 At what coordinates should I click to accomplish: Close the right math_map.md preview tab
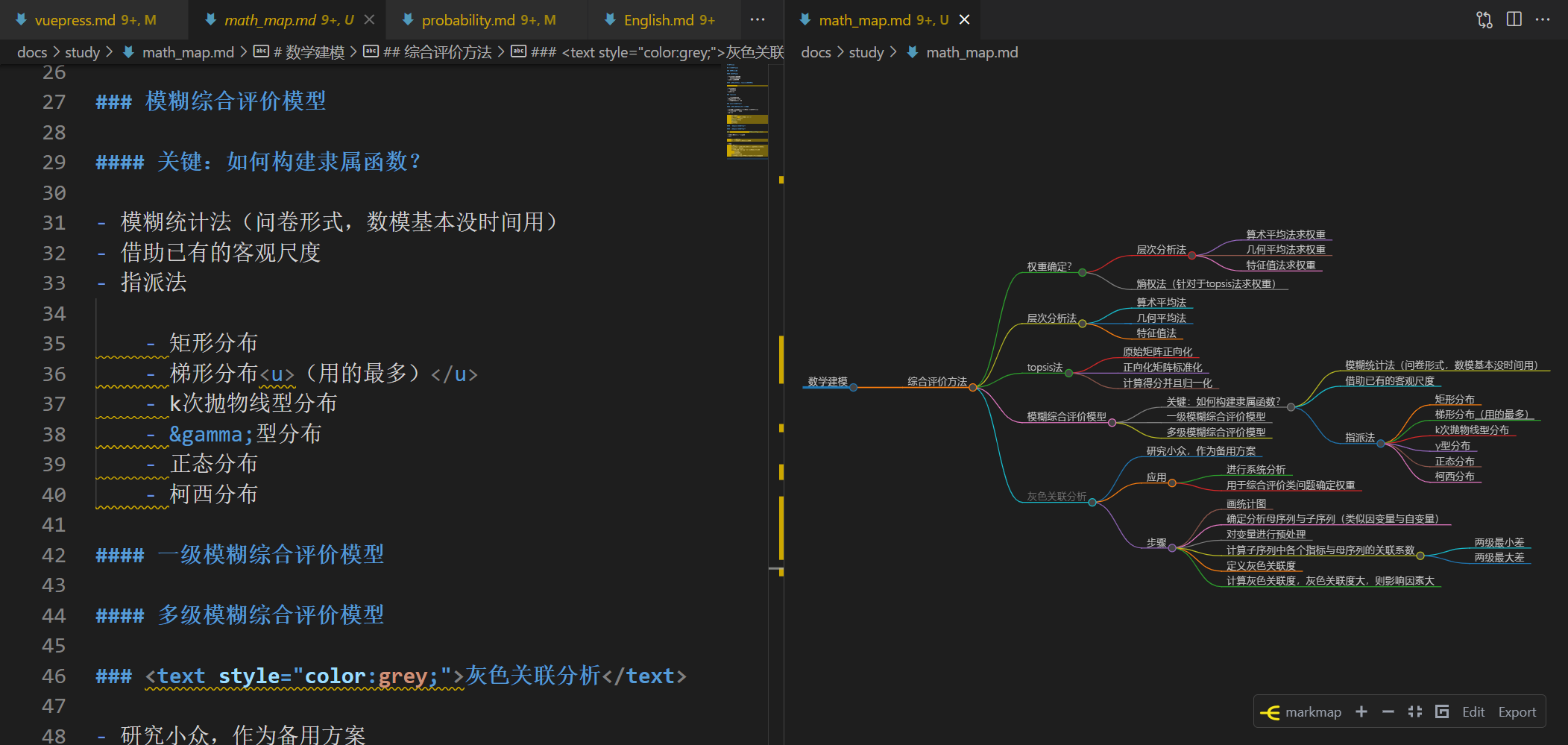pos(964,19)
